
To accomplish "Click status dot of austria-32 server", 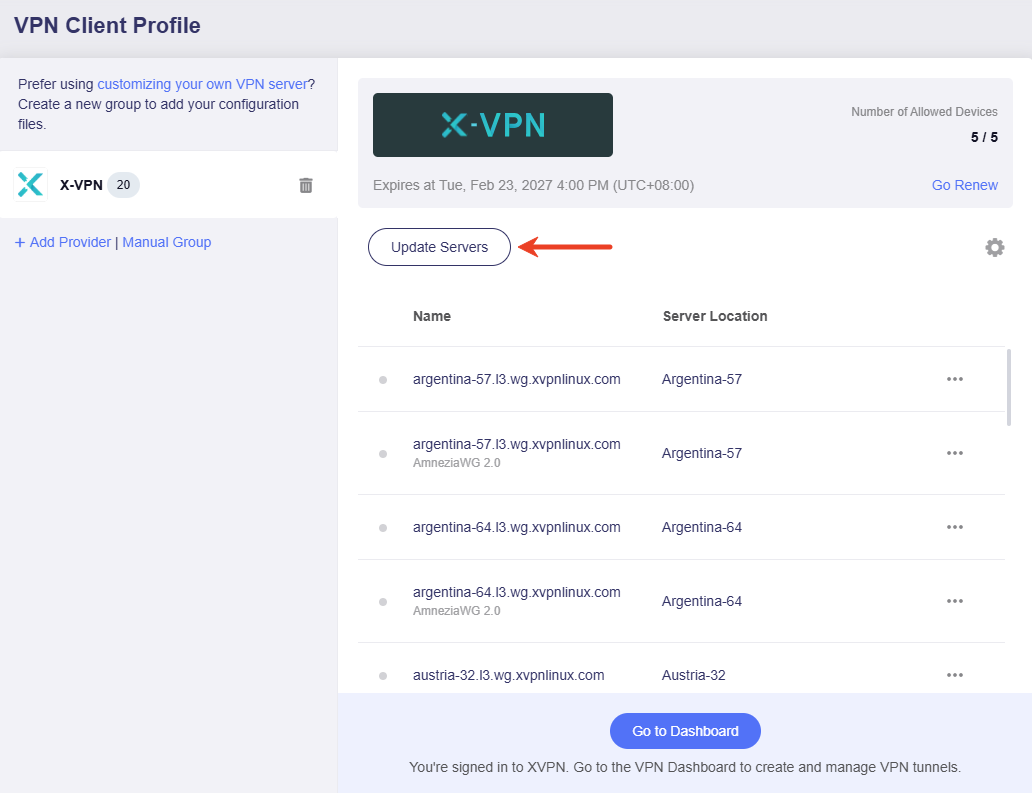I will pos(383,676).
